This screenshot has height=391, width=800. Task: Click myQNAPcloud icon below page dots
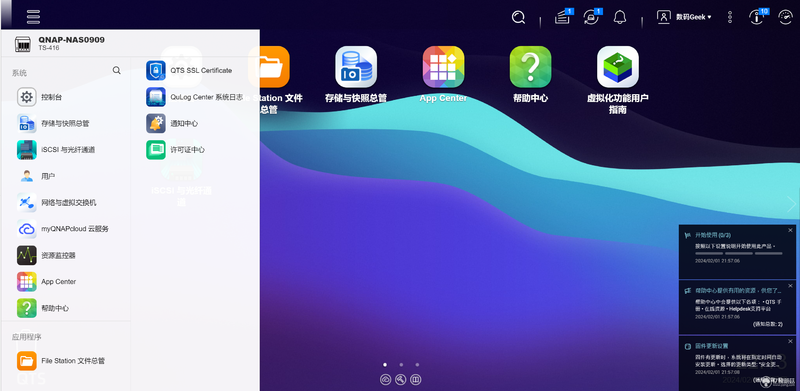pos(386,380)
